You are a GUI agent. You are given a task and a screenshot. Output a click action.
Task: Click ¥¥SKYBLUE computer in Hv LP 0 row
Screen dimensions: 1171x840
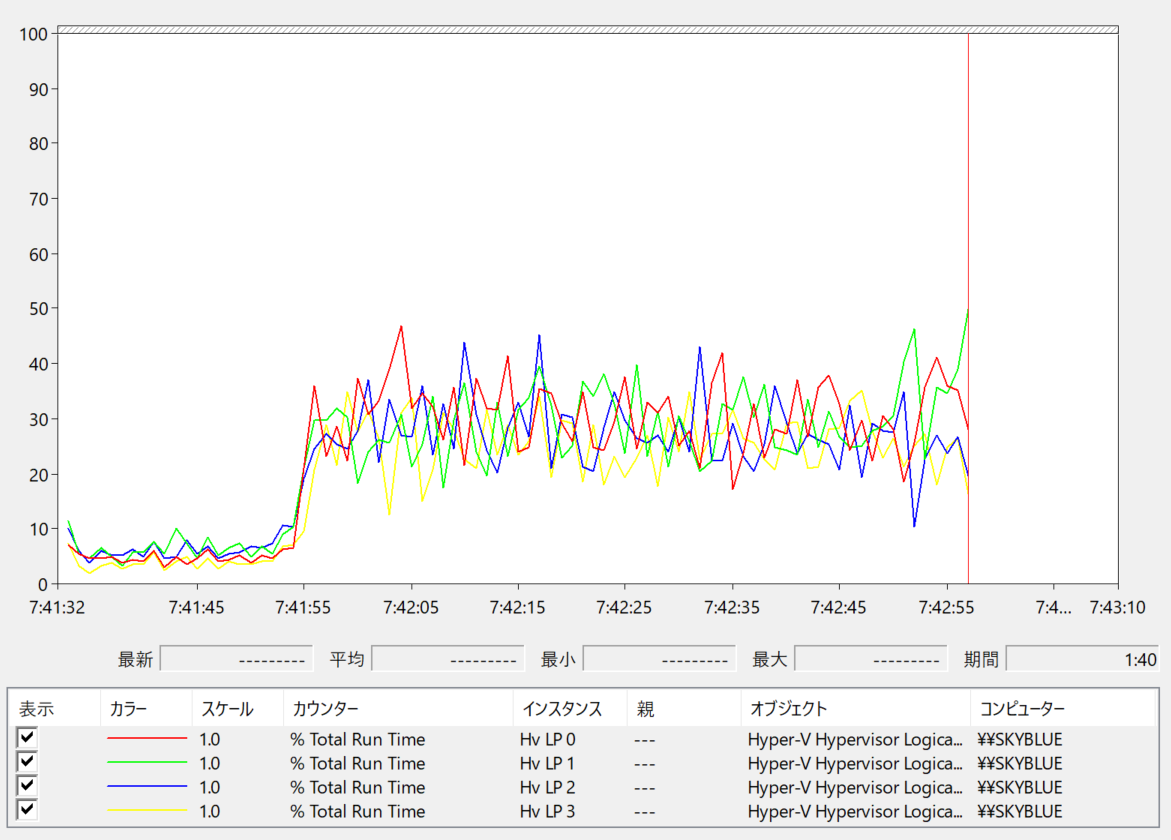coord(1019,739)
